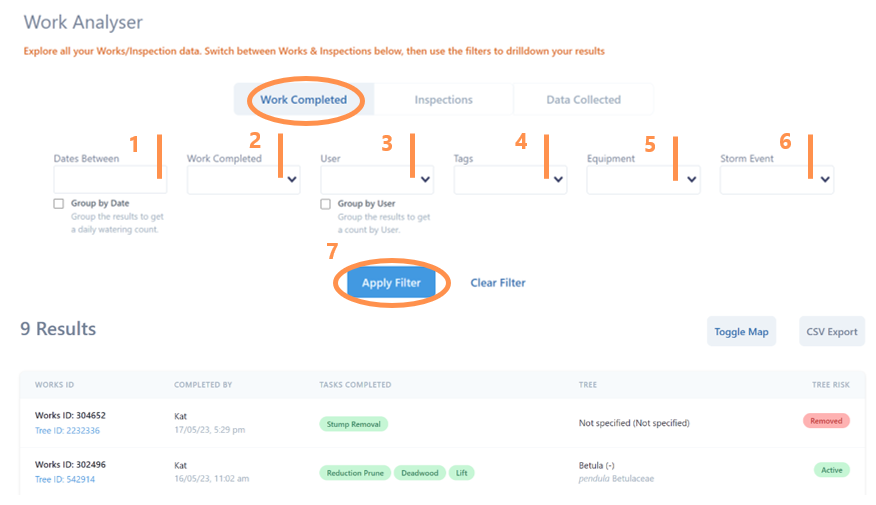Toggle the map view
The image size is (876, 505).
tap(741, 332)
